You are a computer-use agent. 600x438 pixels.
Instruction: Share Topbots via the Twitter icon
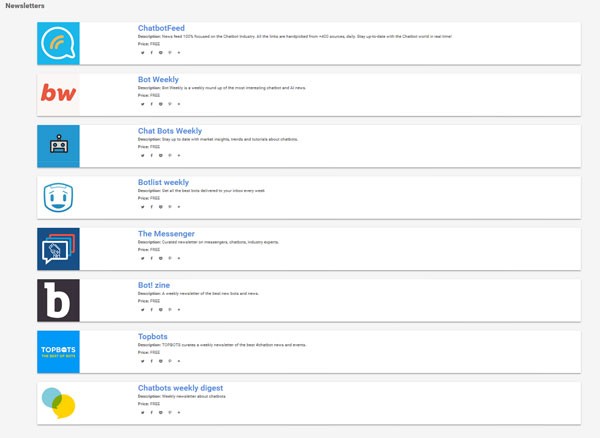(x=142, y=361)
